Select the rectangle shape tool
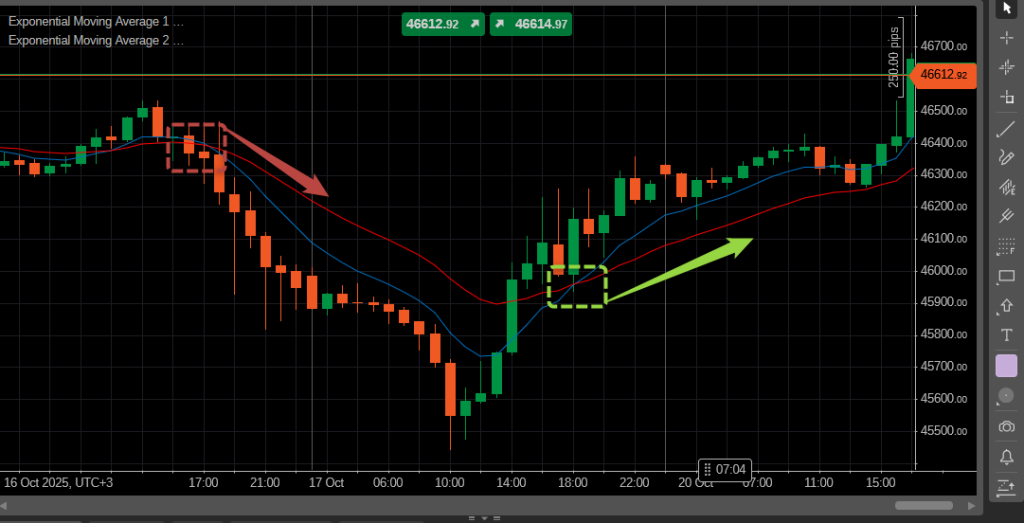Viewport: 1024px width, 523px height. [1006, 276]
